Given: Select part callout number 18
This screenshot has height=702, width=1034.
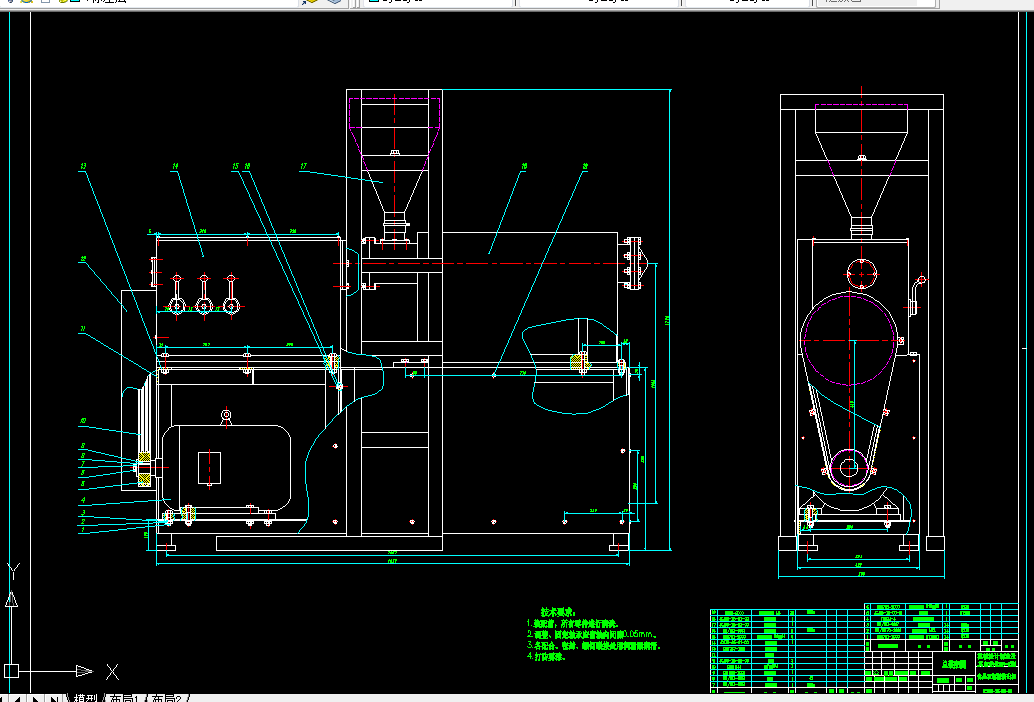Looking at the screenshot, I should (524, 167).
